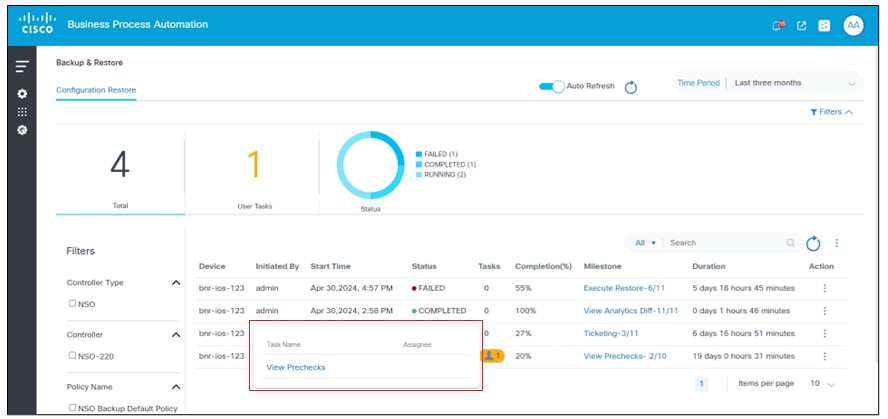The image size is (888, 419).
Task: Click the COMPLETED status cell
Action: [x=439, y=311]
